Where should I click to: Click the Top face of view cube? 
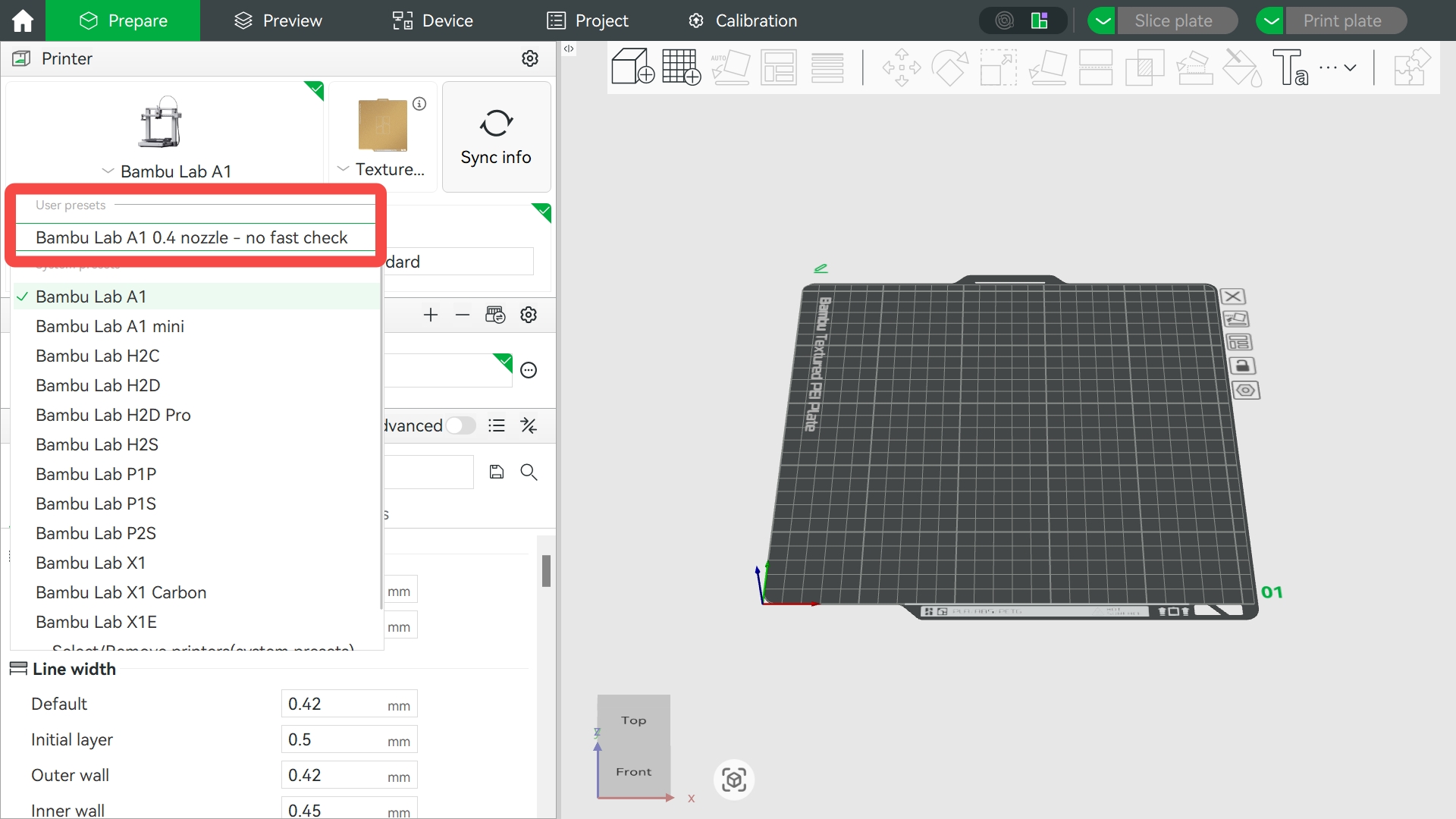[x=634, y=720]
